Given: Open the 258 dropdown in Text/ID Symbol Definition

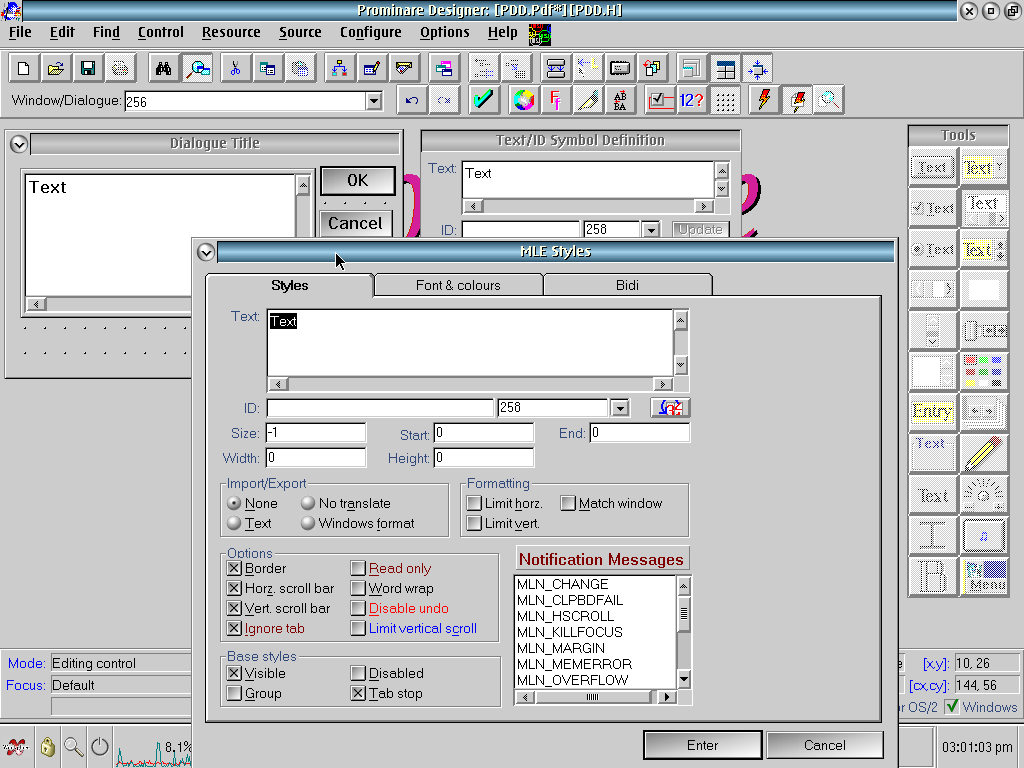Looking at the screenshot, I should [650, 230].
